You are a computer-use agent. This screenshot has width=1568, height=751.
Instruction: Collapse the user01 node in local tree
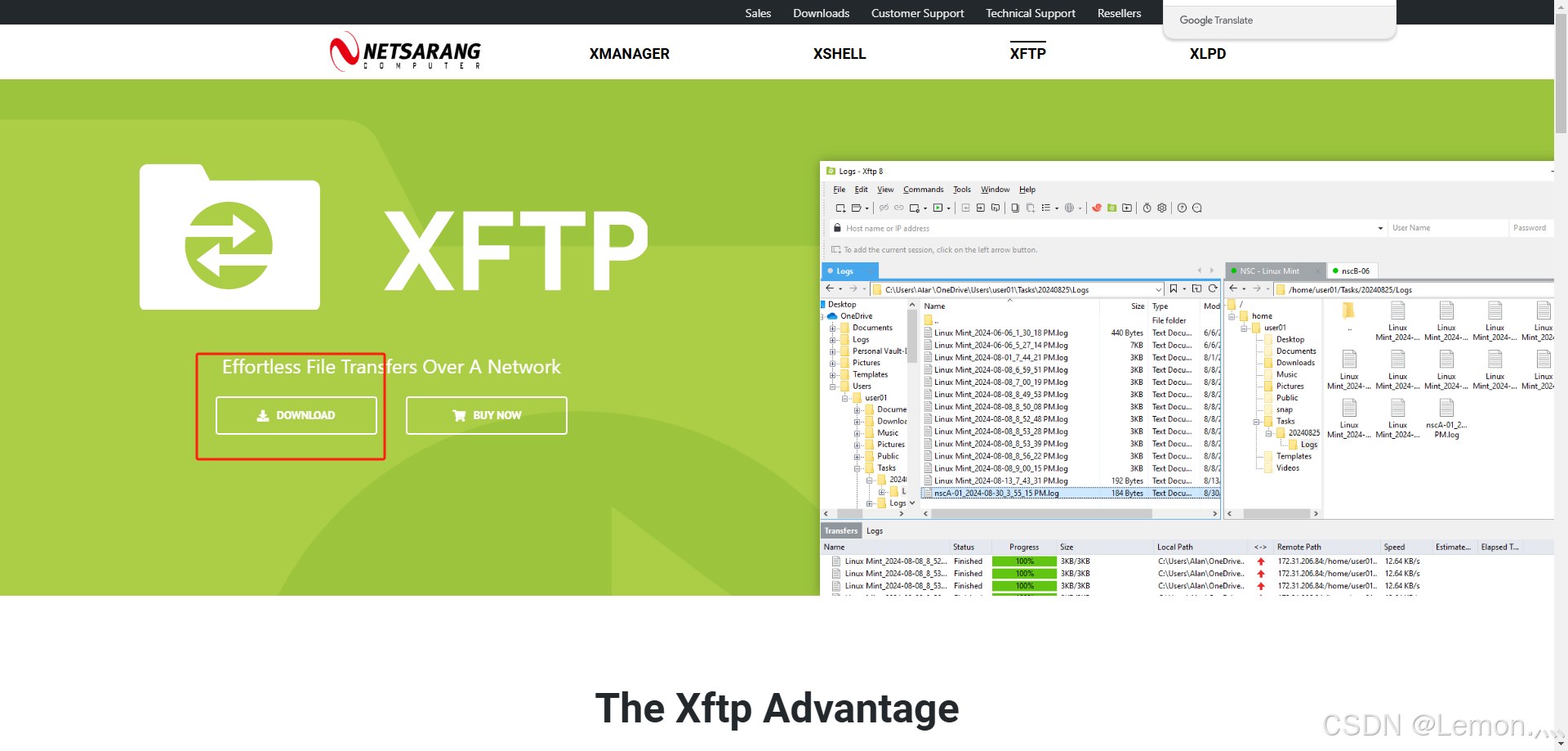coord(845,398)
